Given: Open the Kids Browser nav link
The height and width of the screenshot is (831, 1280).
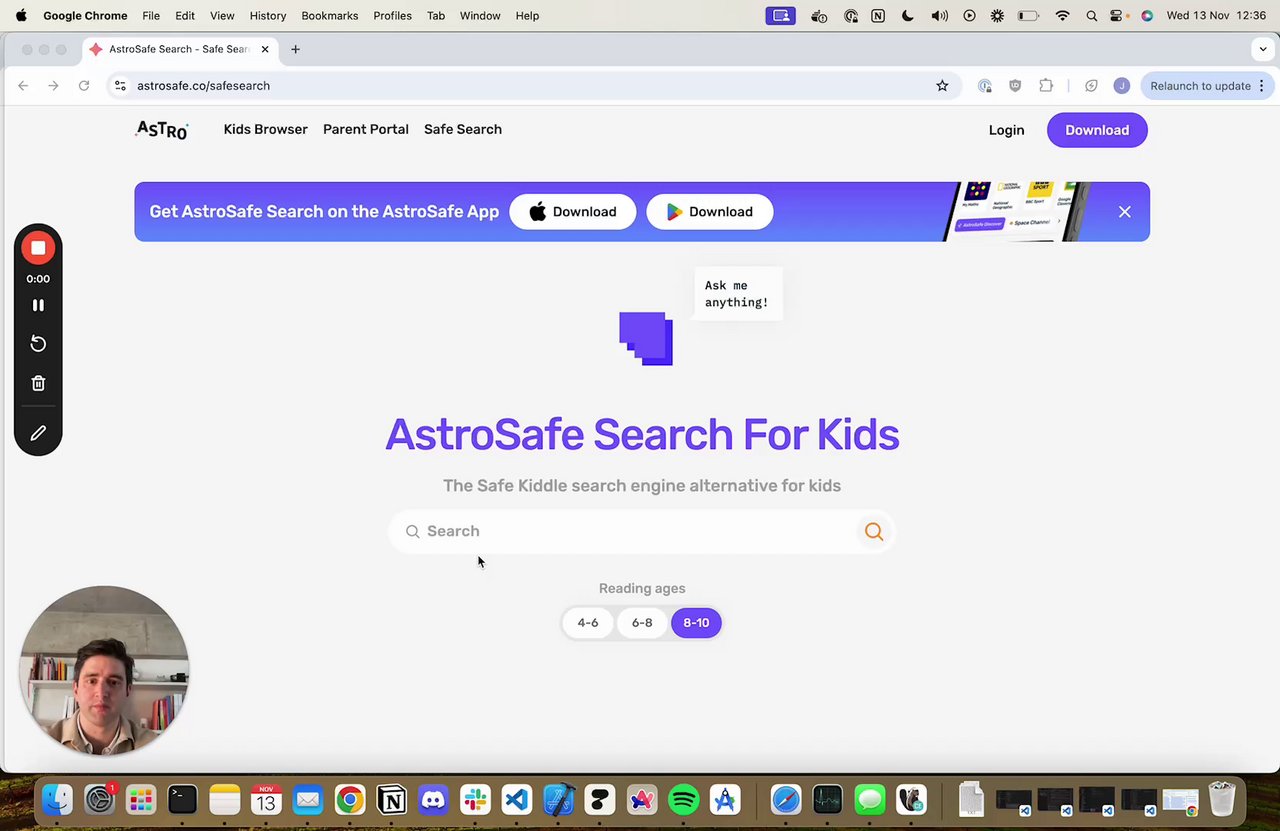Looking at the screenshot, I should click(265, 129).
